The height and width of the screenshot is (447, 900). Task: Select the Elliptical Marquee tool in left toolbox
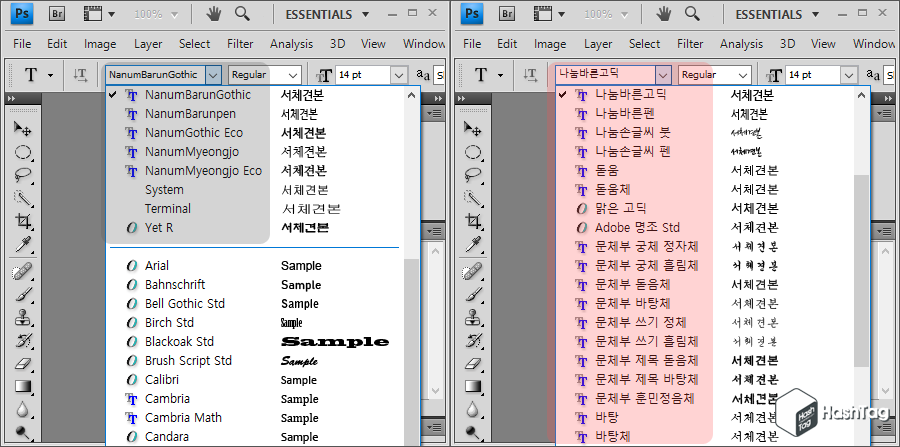pos(22,152)
